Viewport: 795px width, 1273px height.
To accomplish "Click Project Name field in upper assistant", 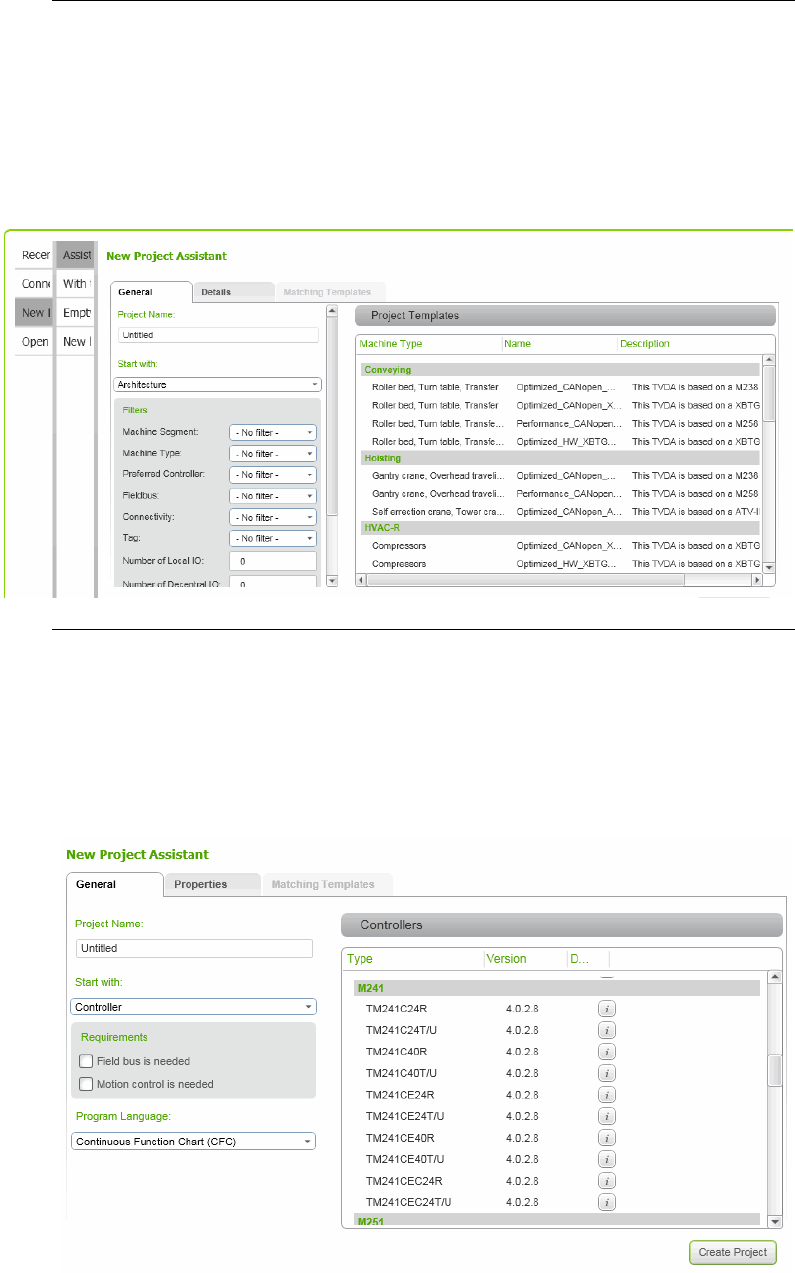I will [218, 335].
